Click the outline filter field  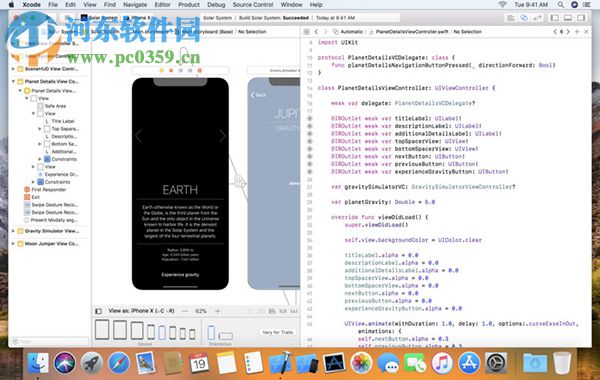pyautogui.click(x=50, y=341)
